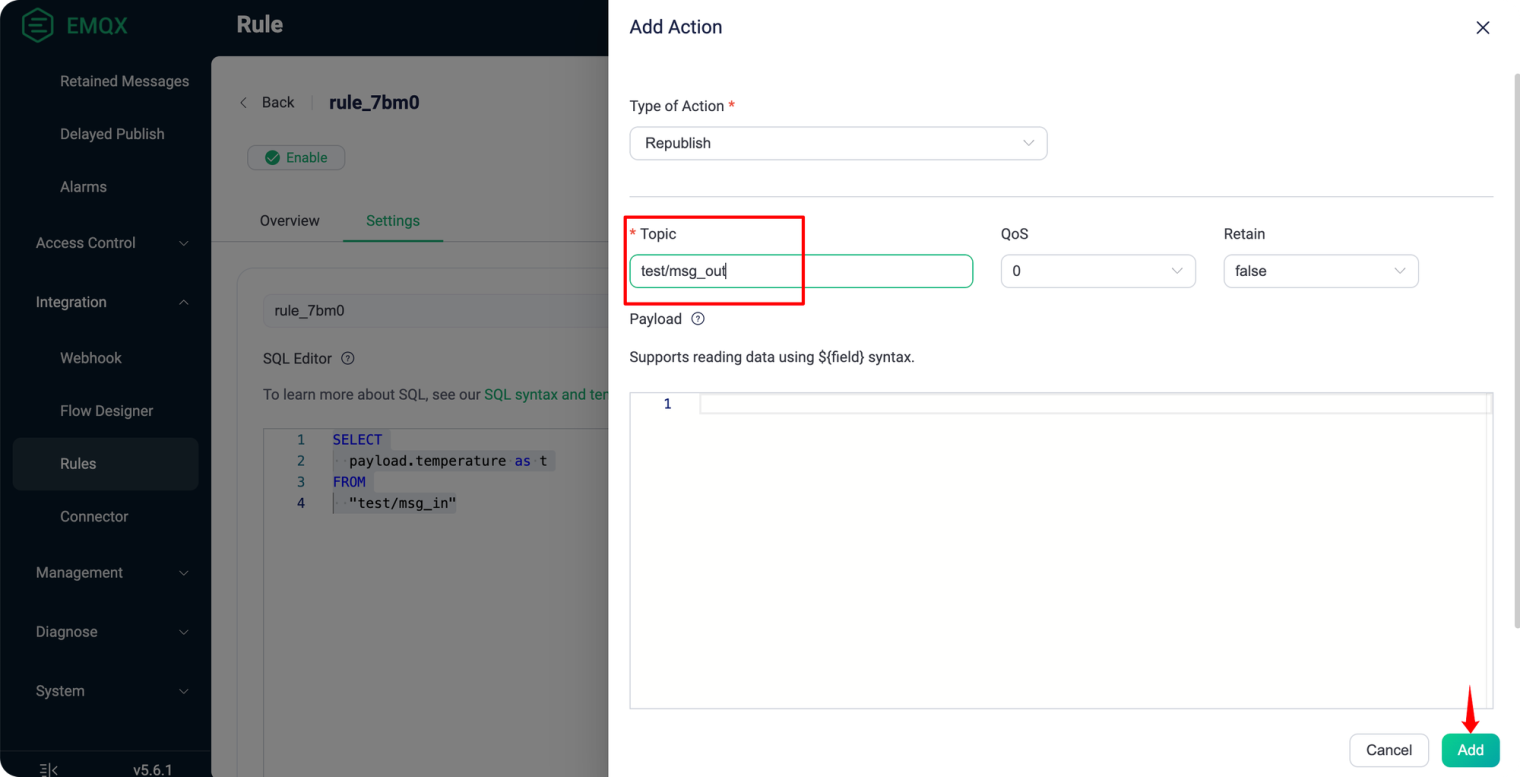Select Flow Designer in the sidebar

click(106, 410)
